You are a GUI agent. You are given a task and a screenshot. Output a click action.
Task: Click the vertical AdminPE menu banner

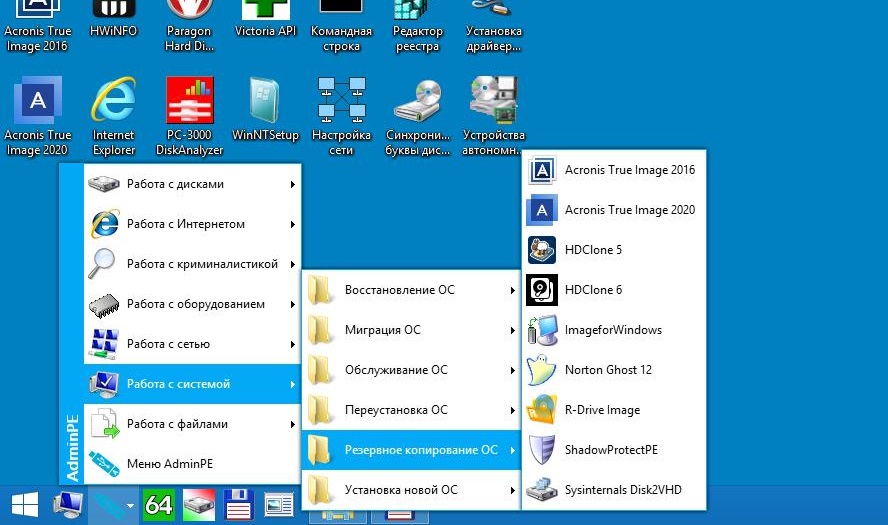[72, 324]
